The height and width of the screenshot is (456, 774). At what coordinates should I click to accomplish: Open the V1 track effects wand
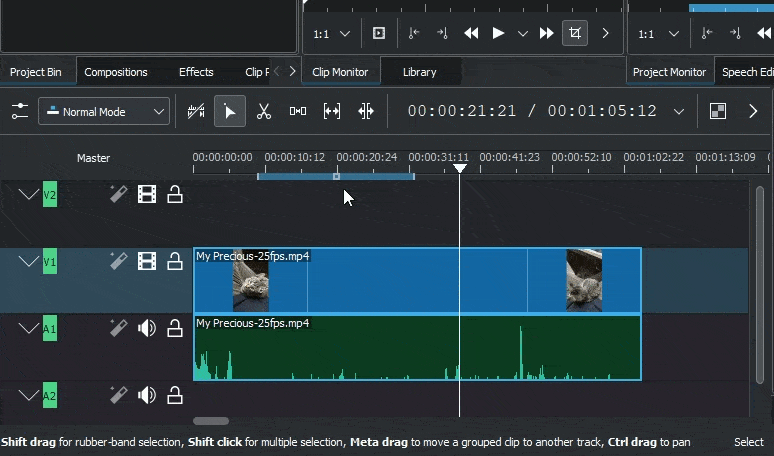pos(118,261)
